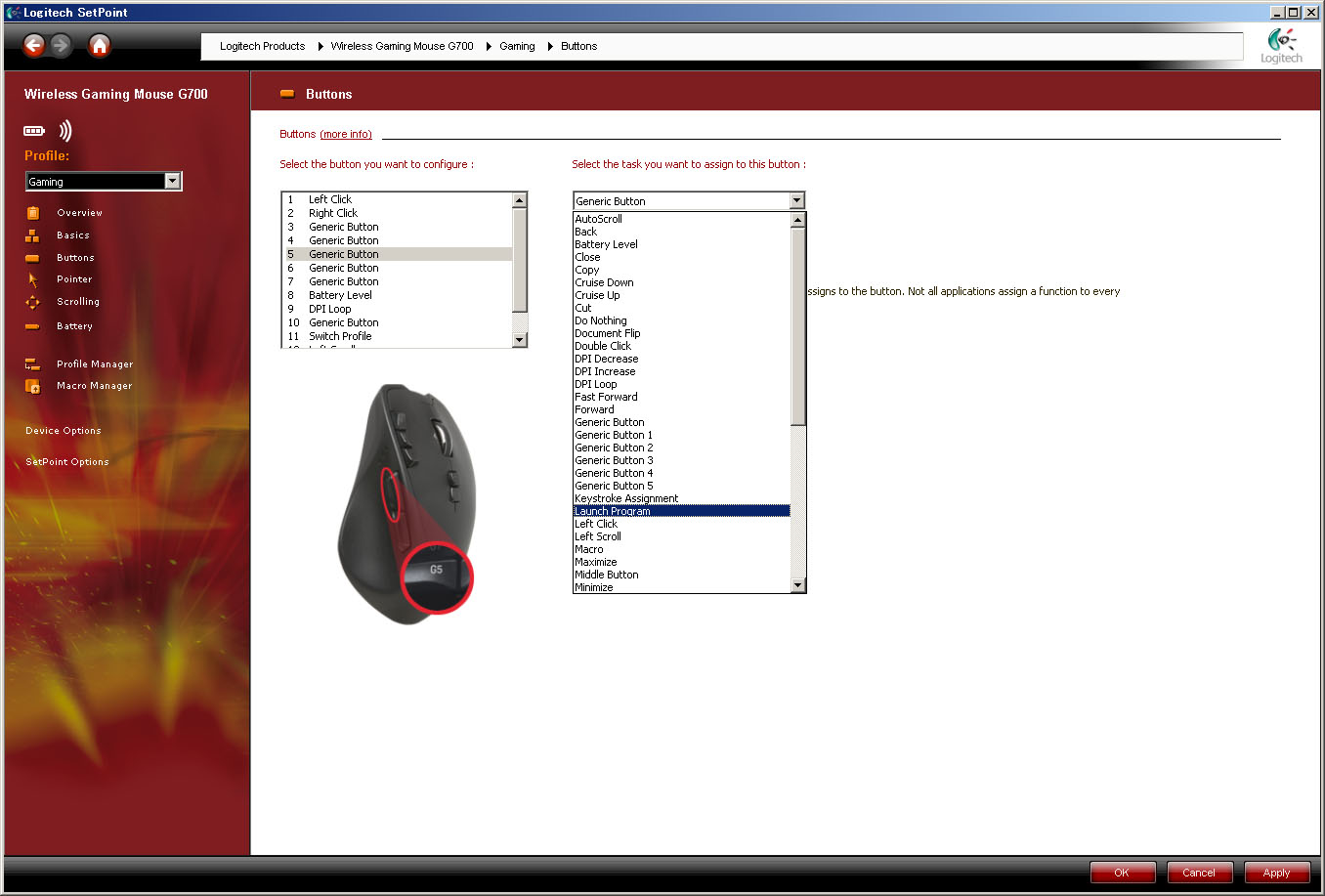
Task: Click the G5 button on mouse image
Action: tap(437, 576)
